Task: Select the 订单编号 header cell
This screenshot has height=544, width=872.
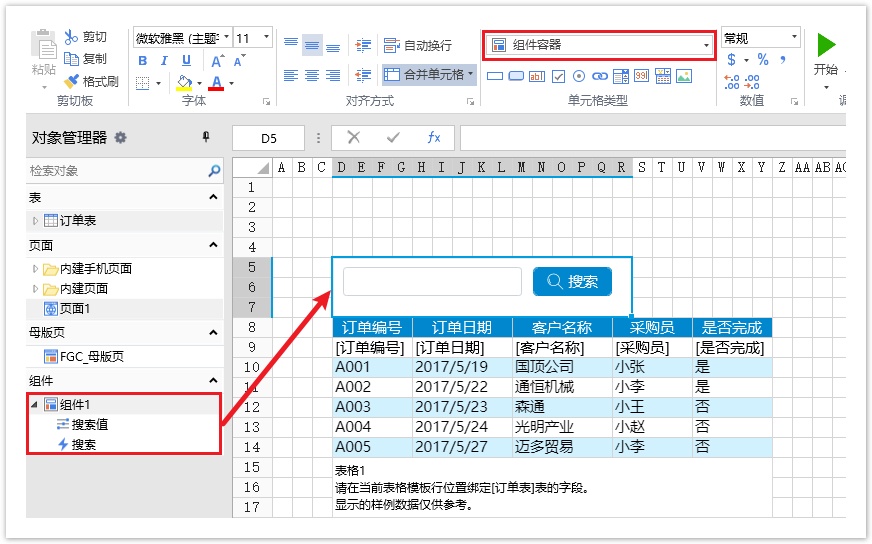Action: coord(372,327)
